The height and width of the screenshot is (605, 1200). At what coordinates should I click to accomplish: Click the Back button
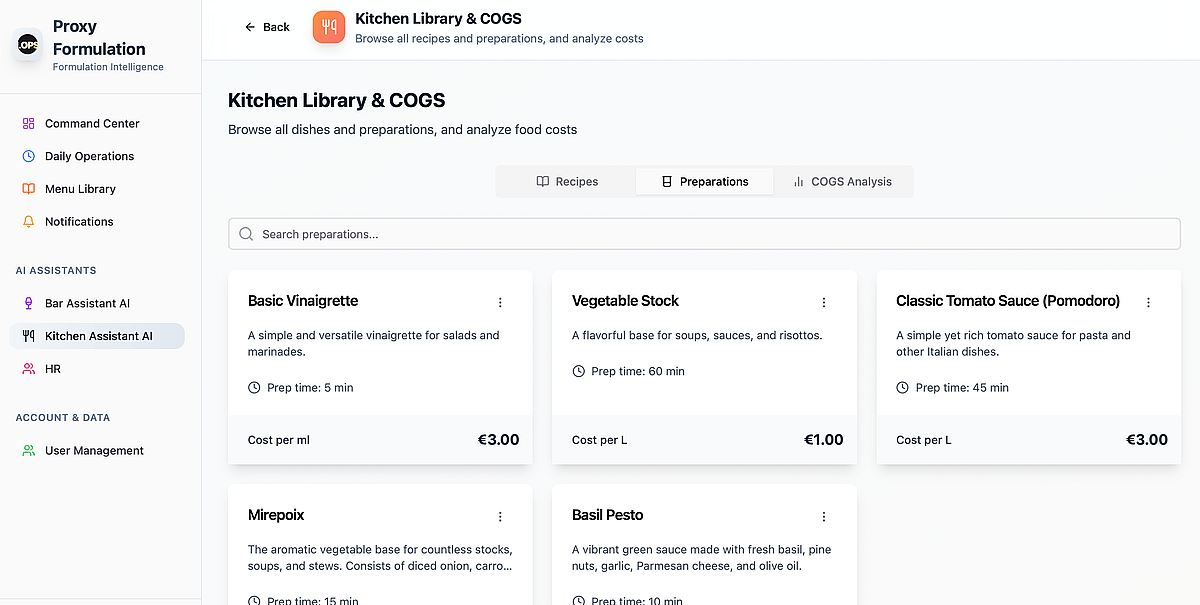pos(267,27)
